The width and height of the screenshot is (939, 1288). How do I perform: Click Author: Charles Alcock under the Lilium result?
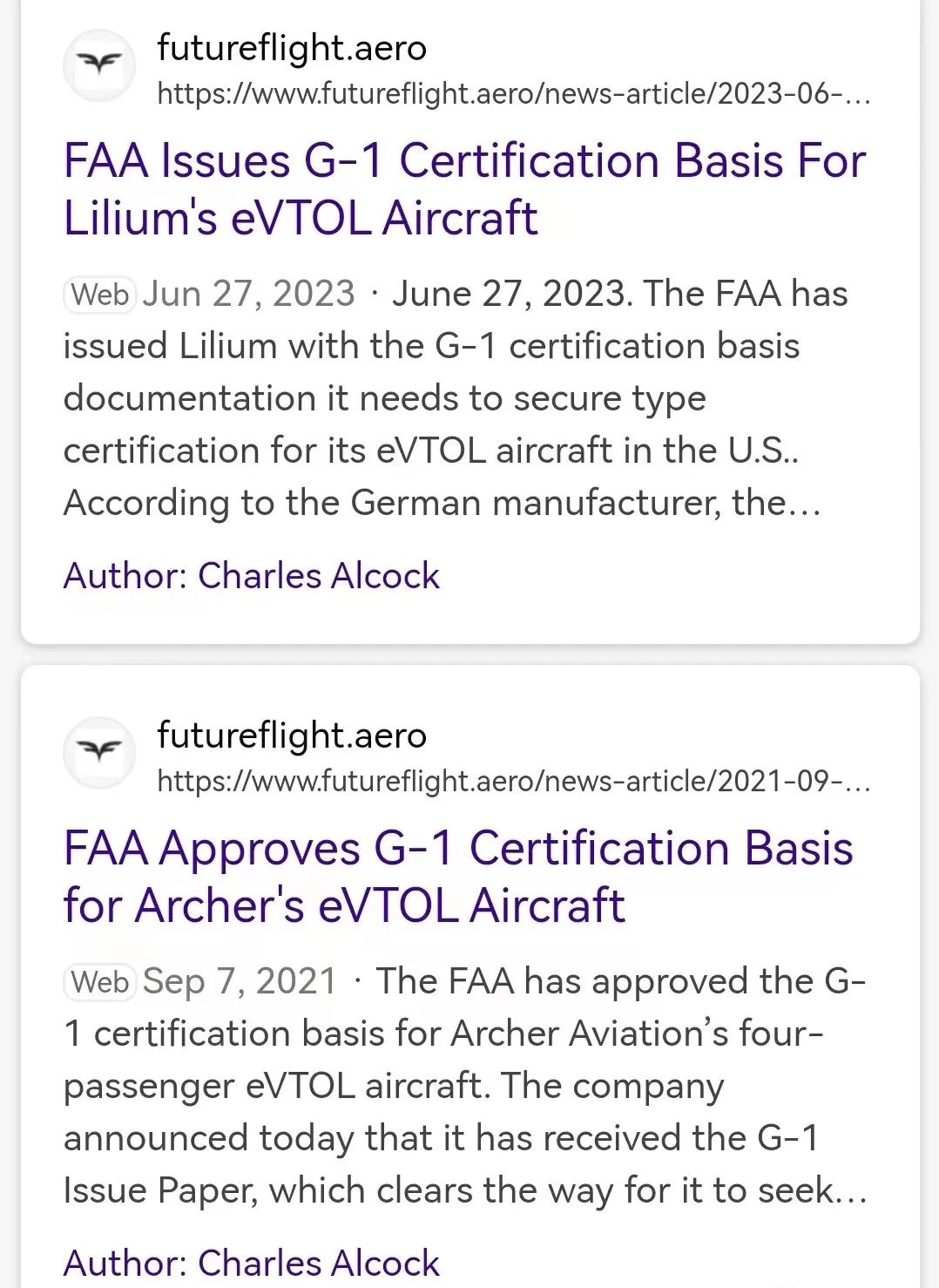click(252, 576)
